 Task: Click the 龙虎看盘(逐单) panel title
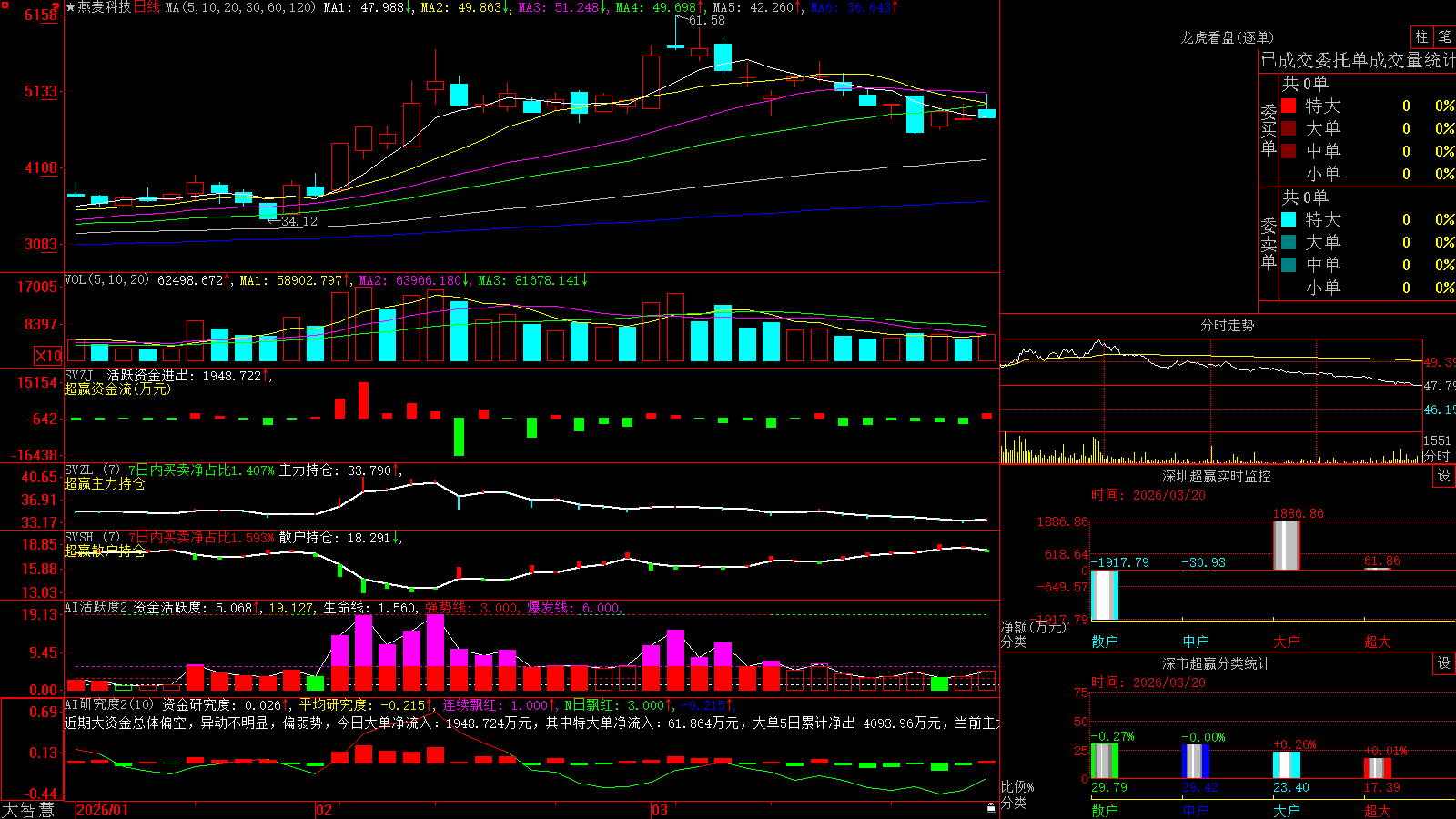(x=1228, y=37)
